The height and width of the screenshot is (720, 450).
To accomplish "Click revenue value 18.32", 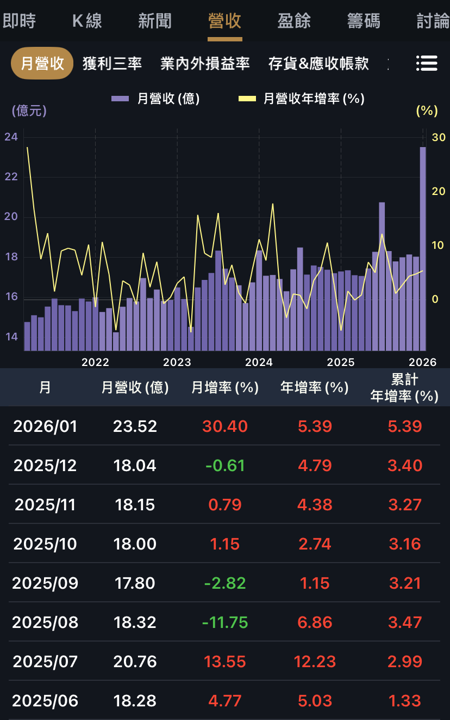I will click(135, 623).
